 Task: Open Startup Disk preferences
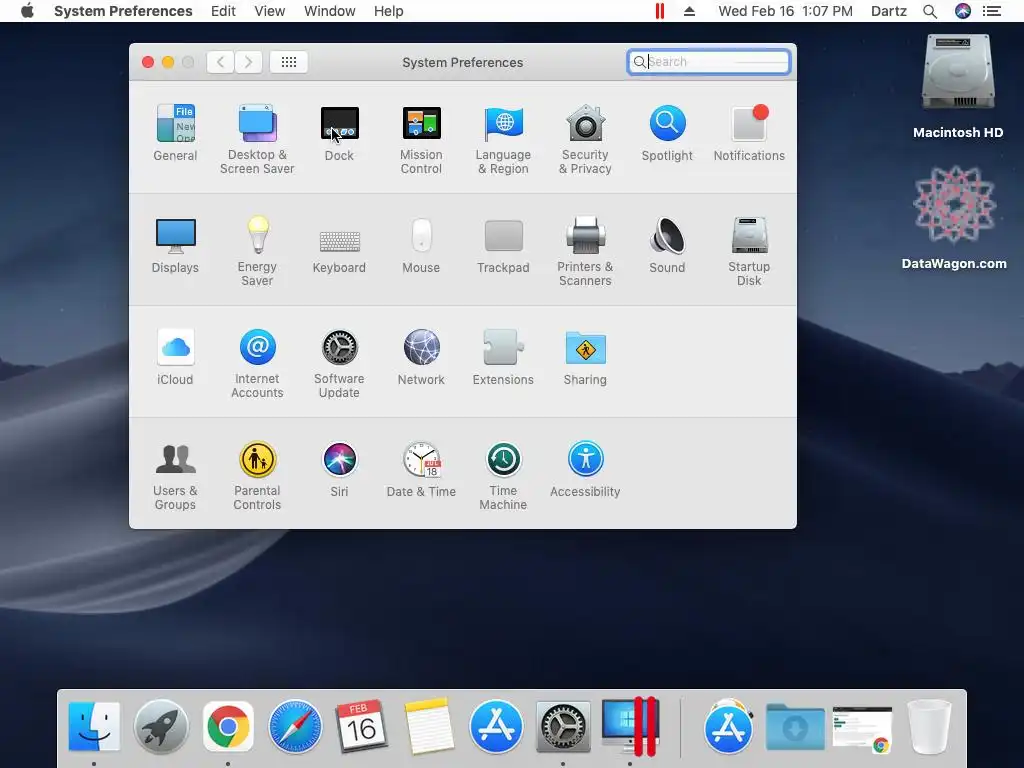click(x=749, y=251)
